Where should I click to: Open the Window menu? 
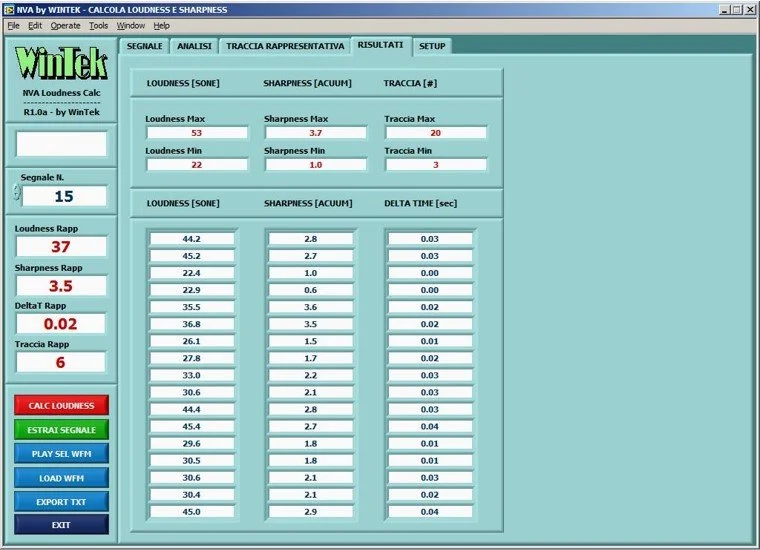[x=130, y=26]
